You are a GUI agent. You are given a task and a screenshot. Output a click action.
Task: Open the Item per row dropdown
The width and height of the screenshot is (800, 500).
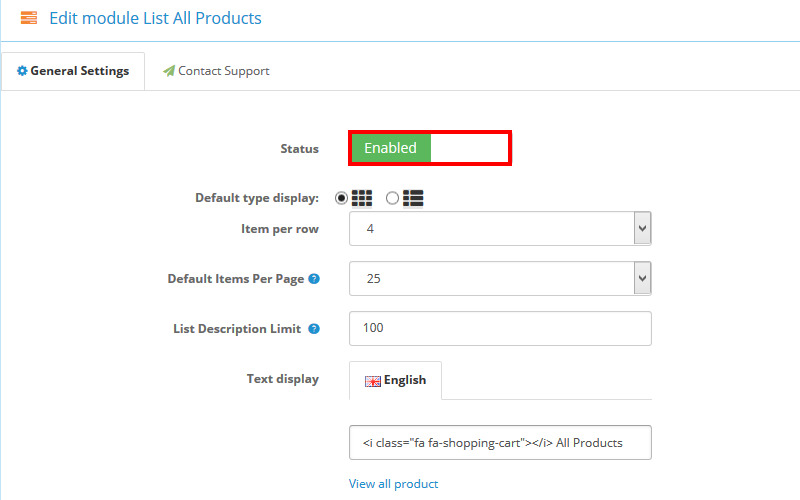point(500,229)
